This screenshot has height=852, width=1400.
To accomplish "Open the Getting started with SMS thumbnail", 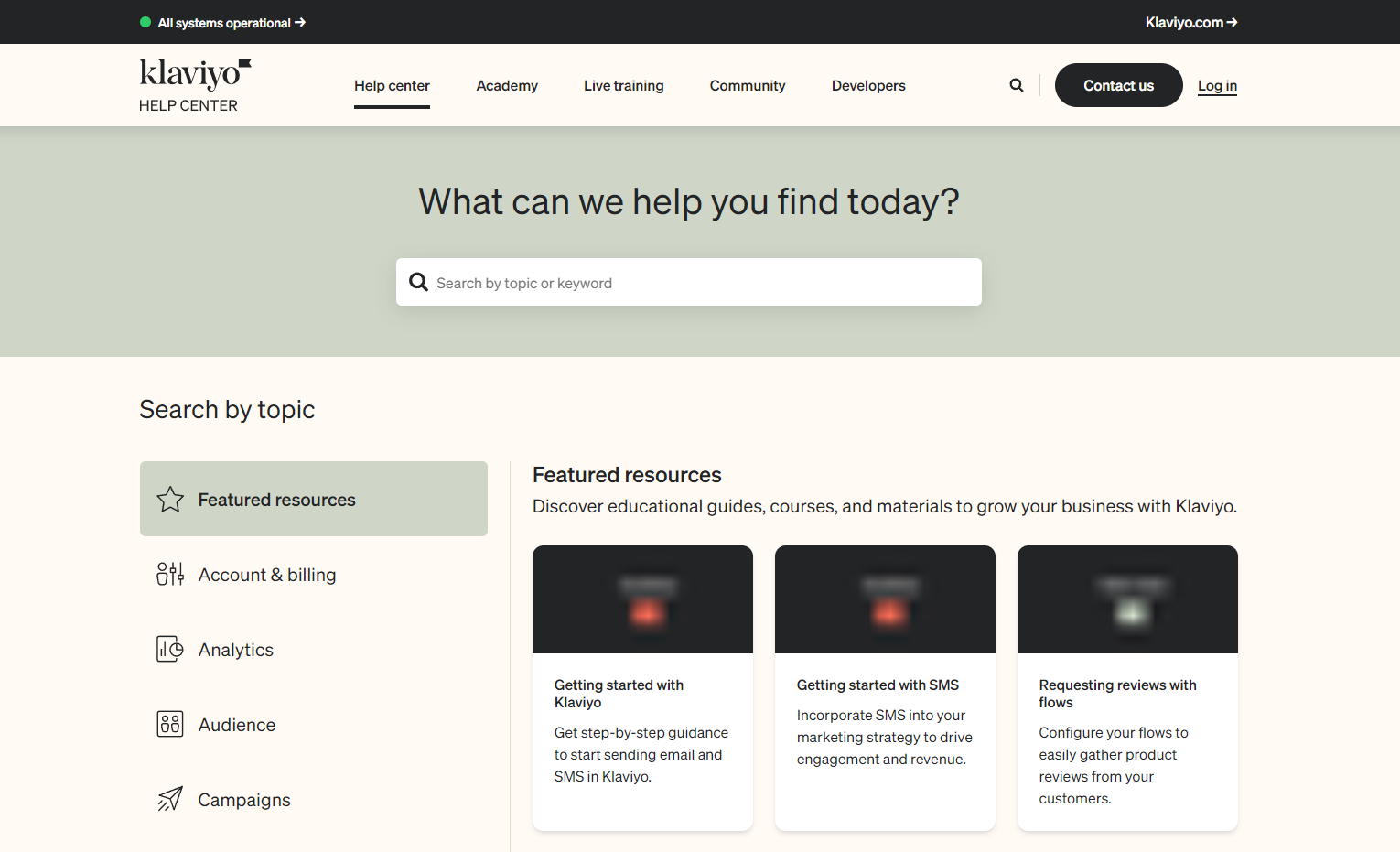I will (885, 599).
